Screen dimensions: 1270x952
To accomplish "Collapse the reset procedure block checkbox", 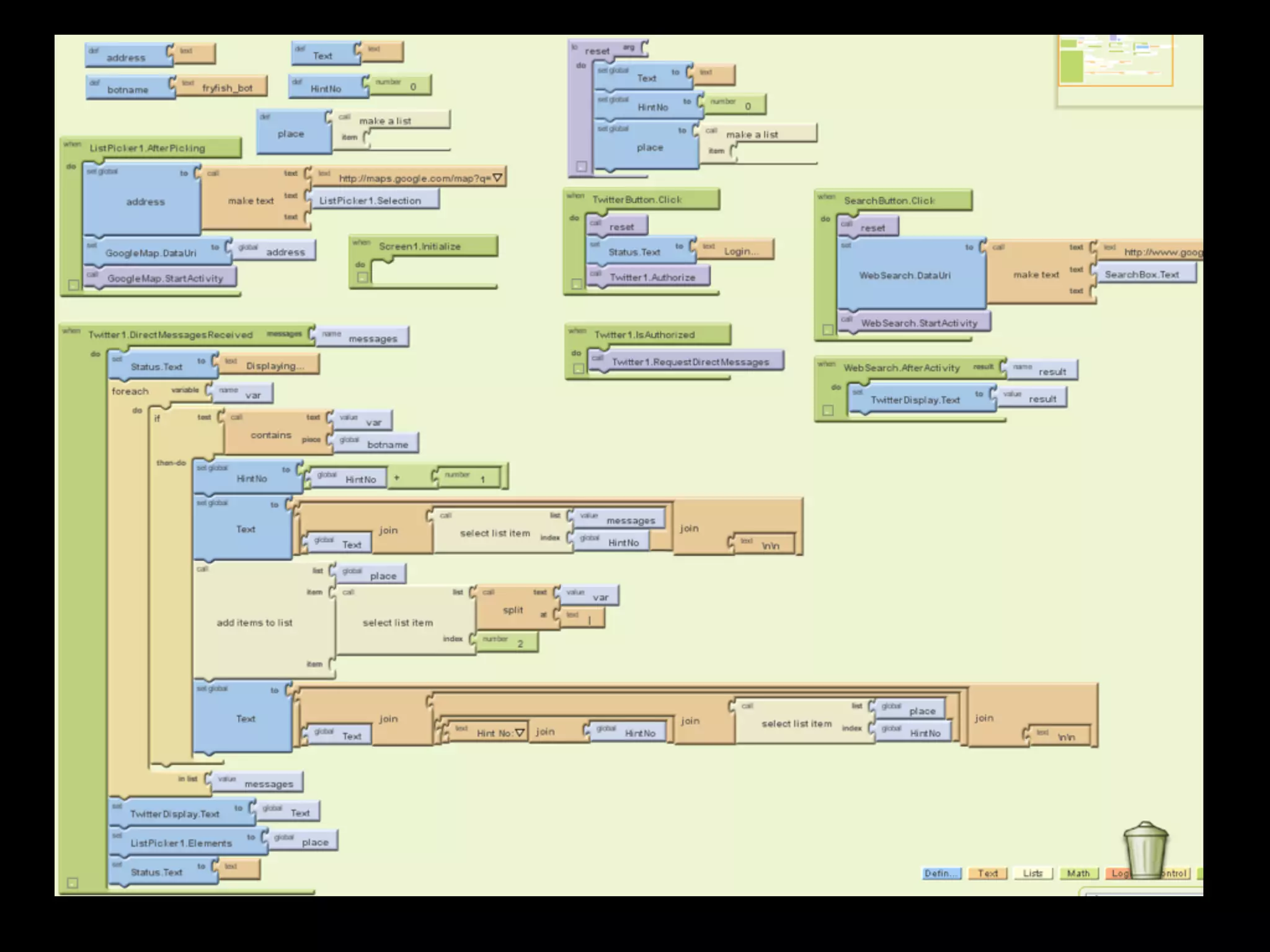I will tap(581, 166).
